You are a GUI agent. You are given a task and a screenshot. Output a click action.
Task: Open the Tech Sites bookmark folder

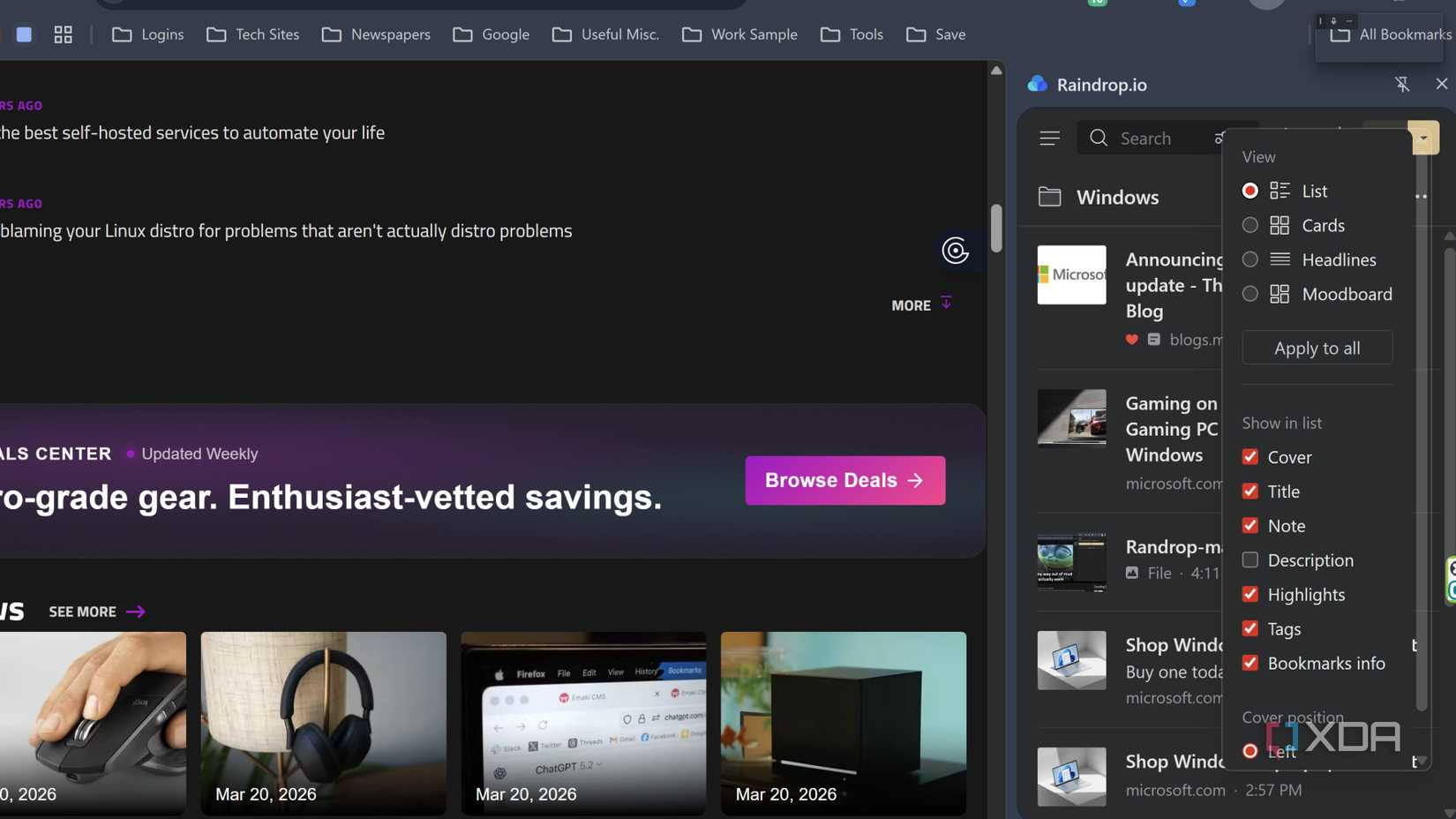(253, 34)
